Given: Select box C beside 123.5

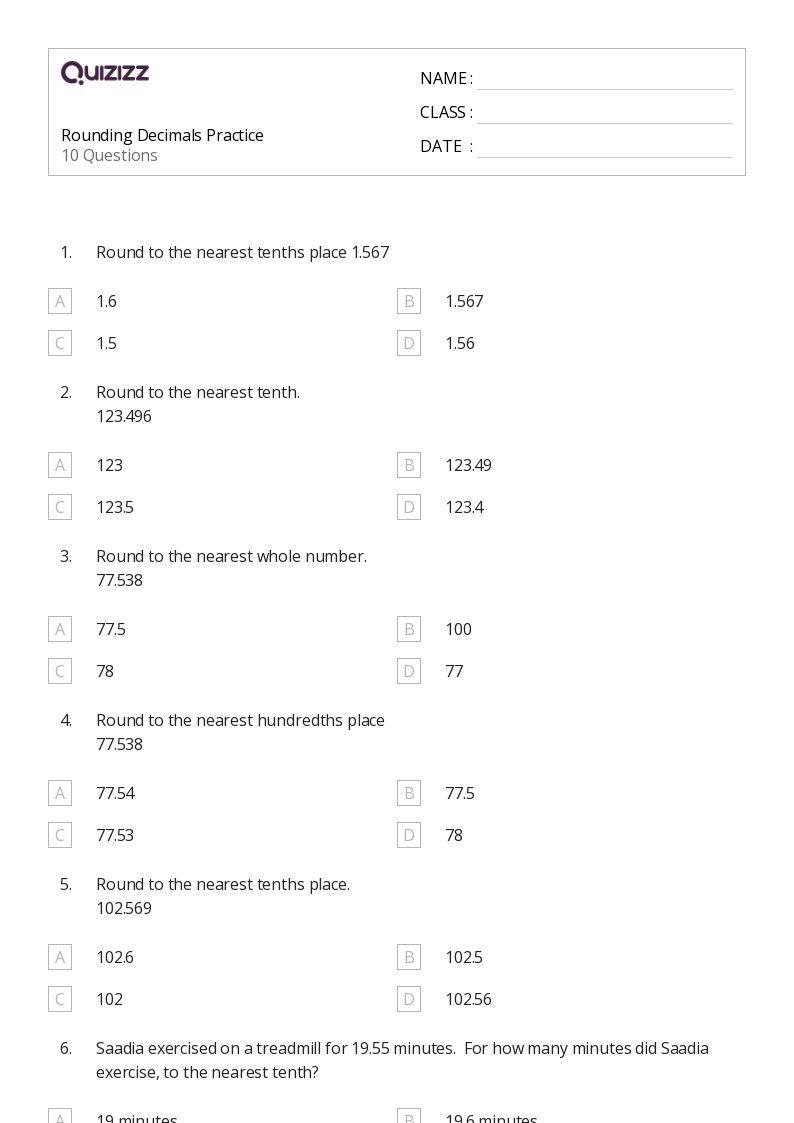Looking at the screenshot, I should coord(60,508).
